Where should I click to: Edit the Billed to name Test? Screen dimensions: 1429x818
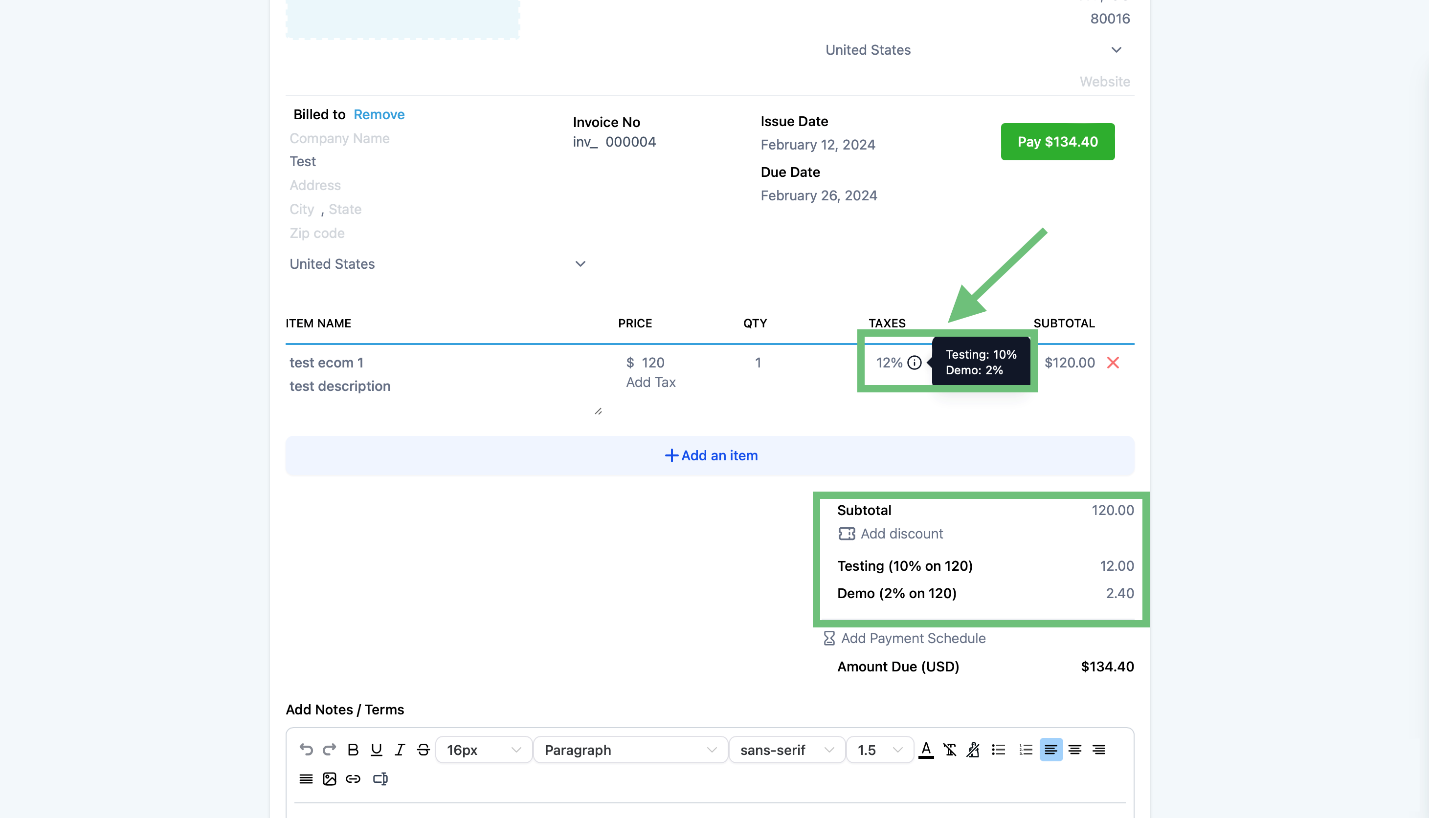[303, 161]
